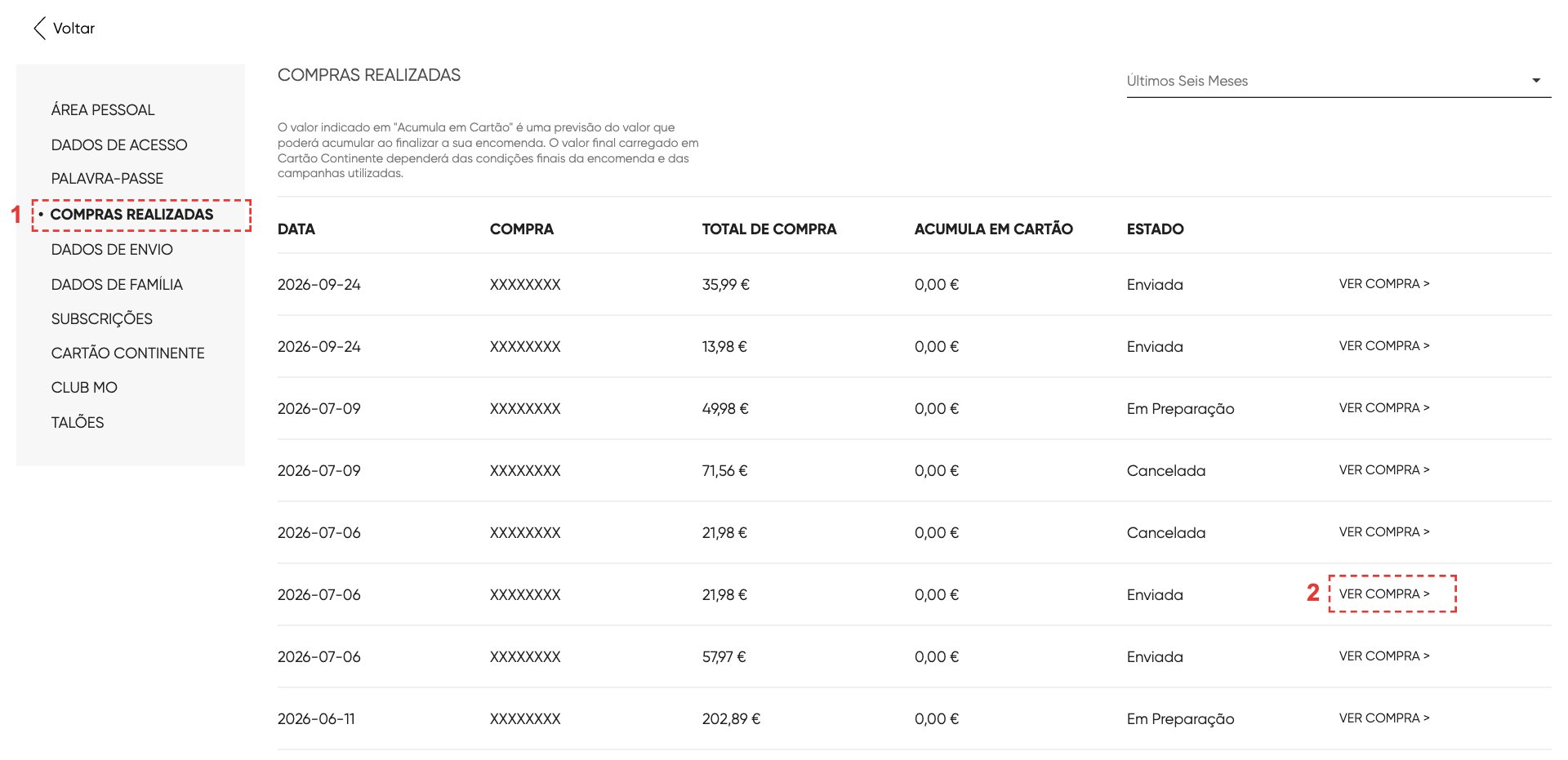Go to TALÕES in the sidebar
The image size is (1568, 760).
[78, 422]
